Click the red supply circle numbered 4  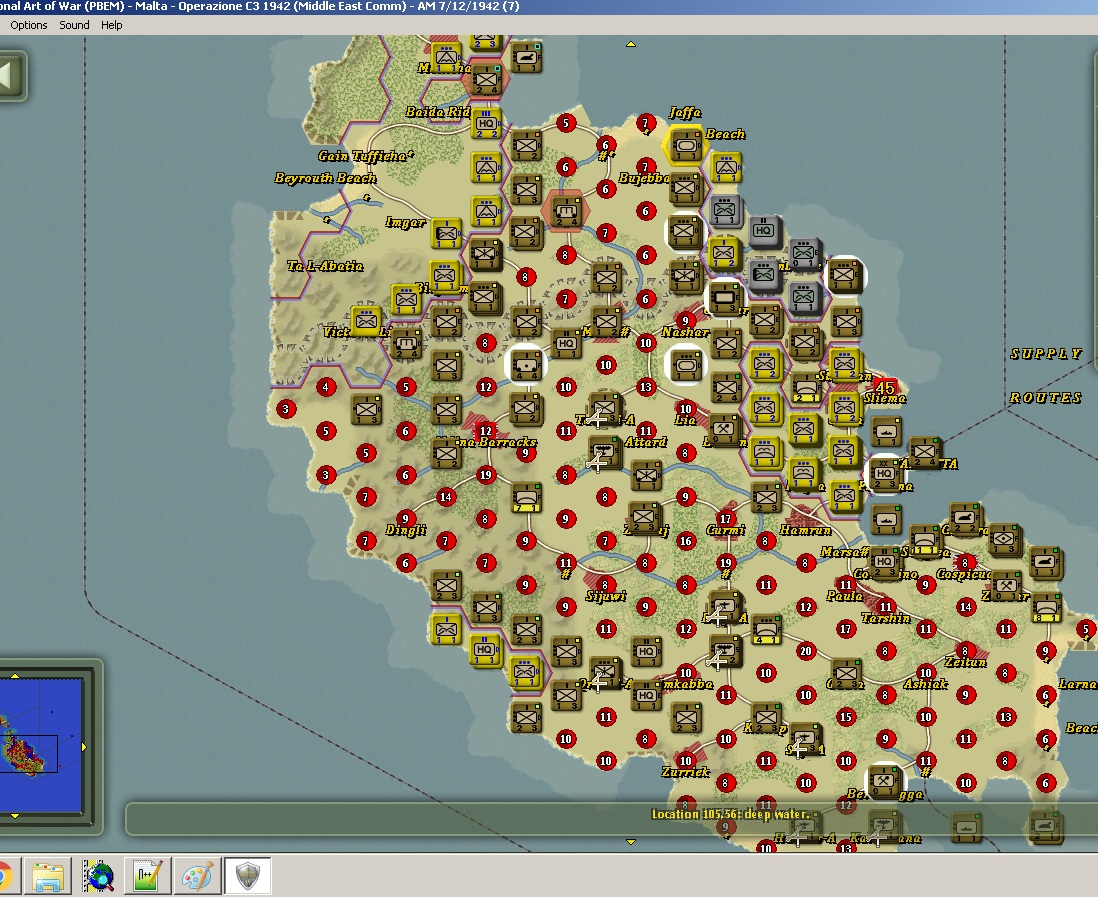point(326,387)
